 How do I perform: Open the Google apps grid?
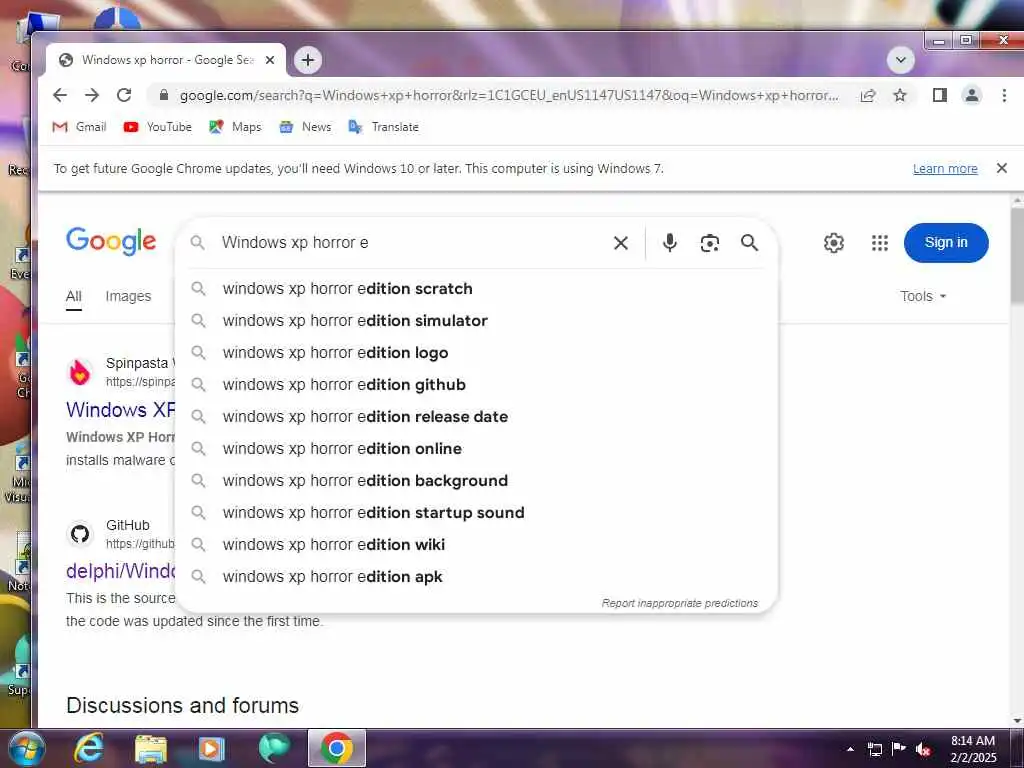pyautogui.click(x=880, y=243)
